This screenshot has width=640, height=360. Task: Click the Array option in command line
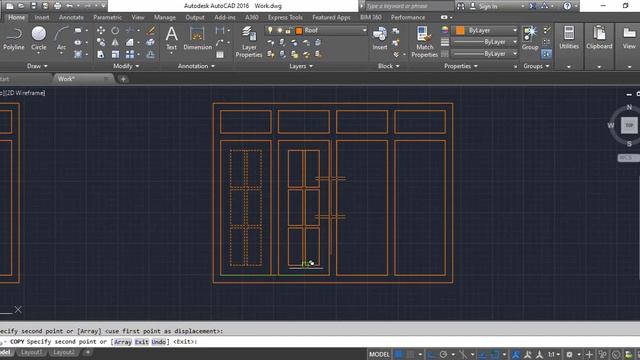point(123,342)
